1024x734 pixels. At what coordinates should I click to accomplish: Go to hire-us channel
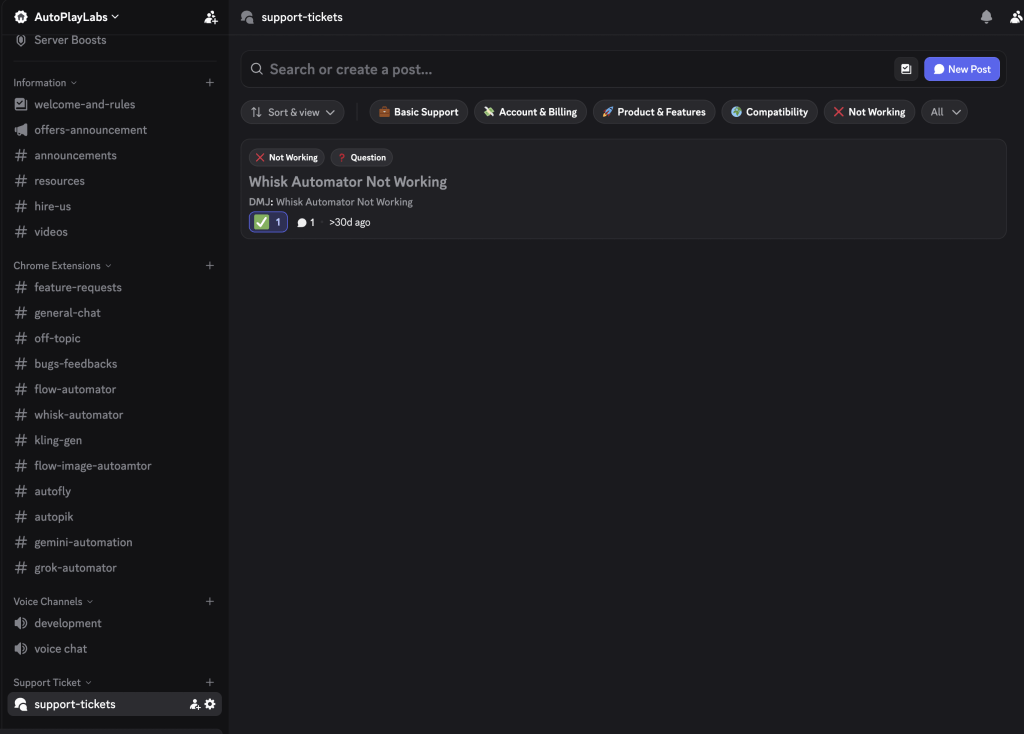(114, 206)
